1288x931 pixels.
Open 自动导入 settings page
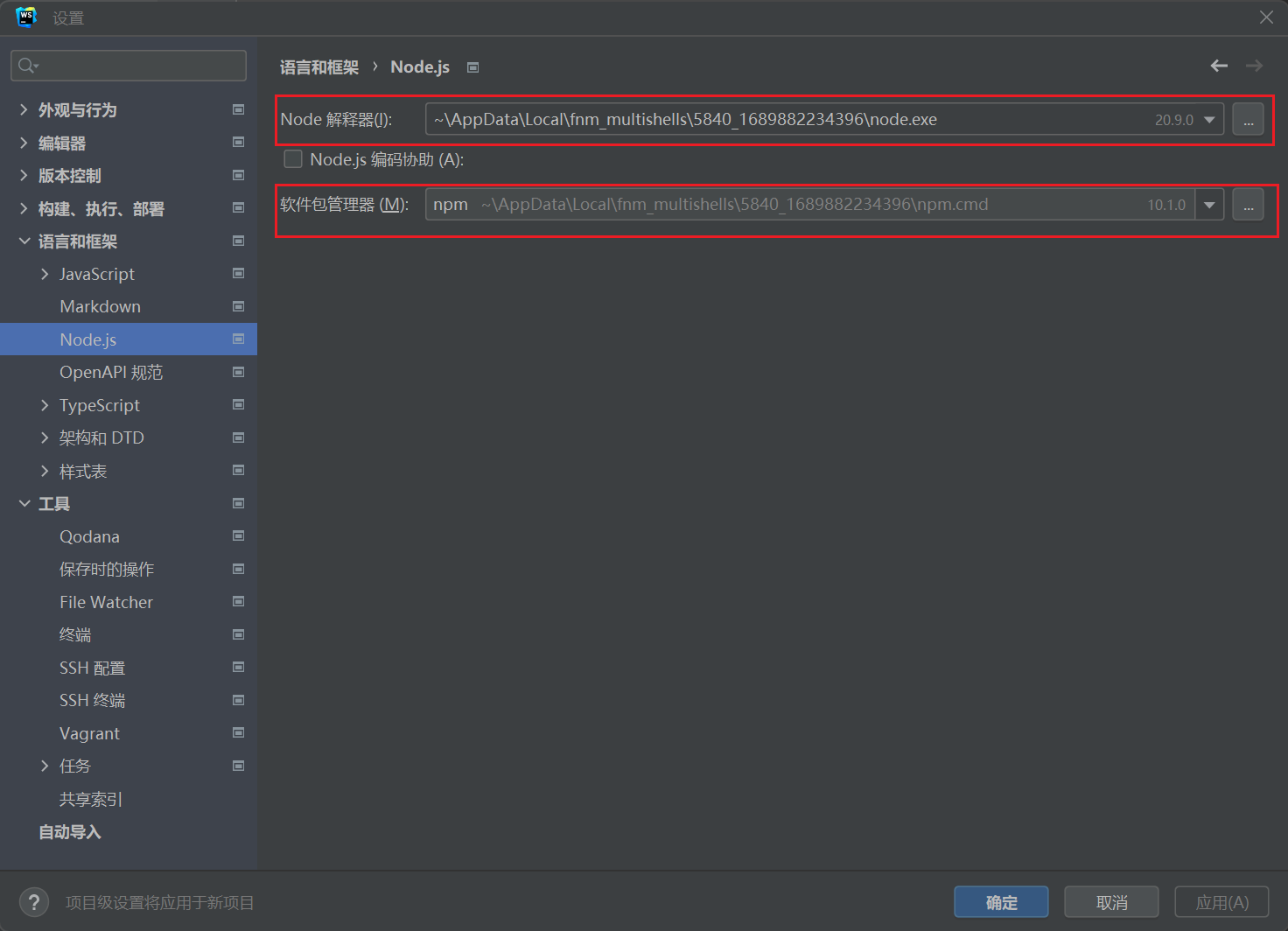pyautogui.click(x=70, y=832)
